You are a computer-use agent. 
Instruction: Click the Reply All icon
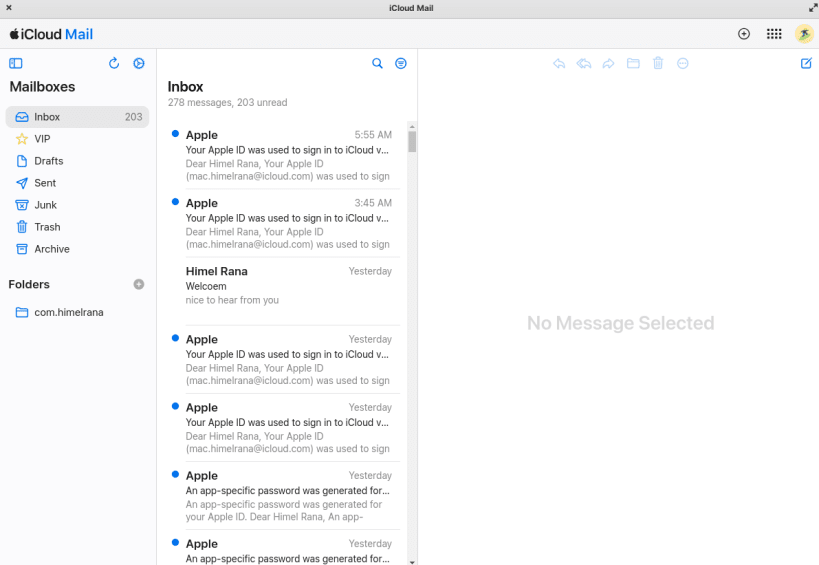(583, 63)
